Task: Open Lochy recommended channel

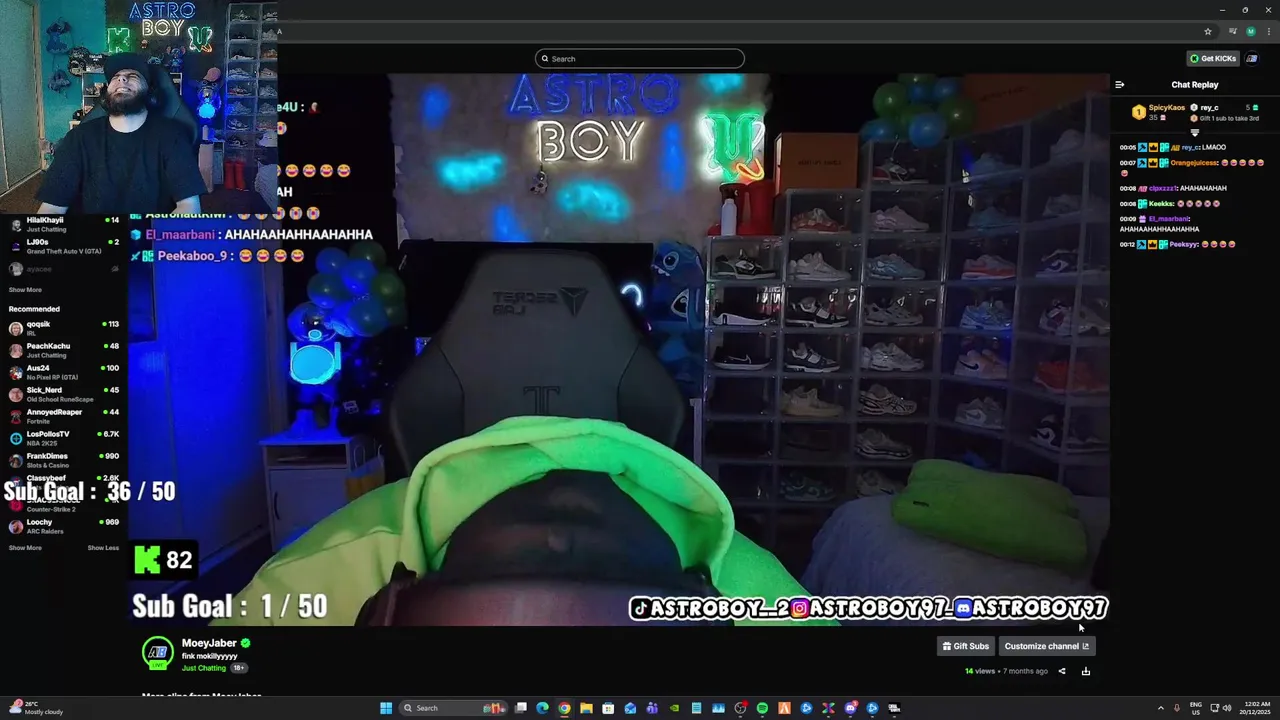Action: 64,526
